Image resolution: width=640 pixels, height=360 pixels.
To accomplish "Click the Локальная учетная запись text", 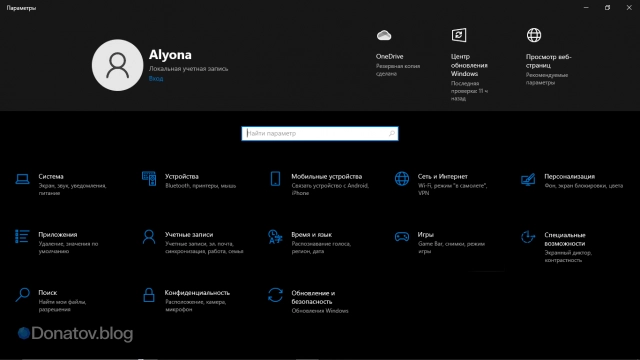I will point(188,69).
